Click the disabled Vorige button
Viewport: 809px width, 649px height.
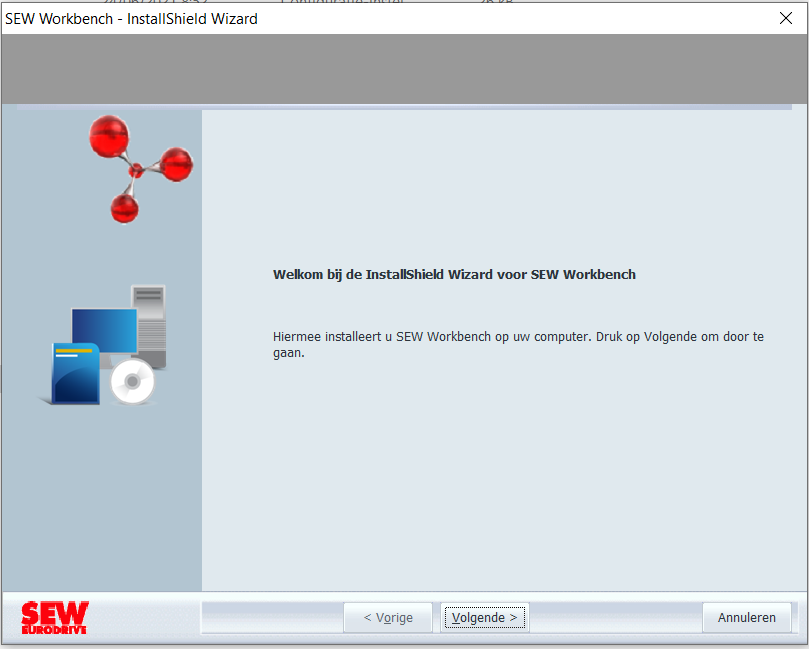click(388, 618)
